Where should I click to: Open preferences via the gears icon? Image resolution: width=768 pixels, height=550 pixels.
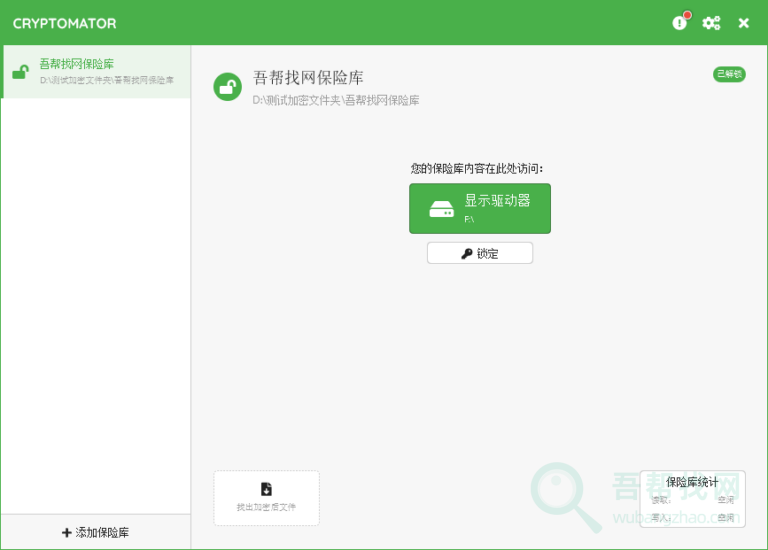pyautogui.click(x=711, y=22)
